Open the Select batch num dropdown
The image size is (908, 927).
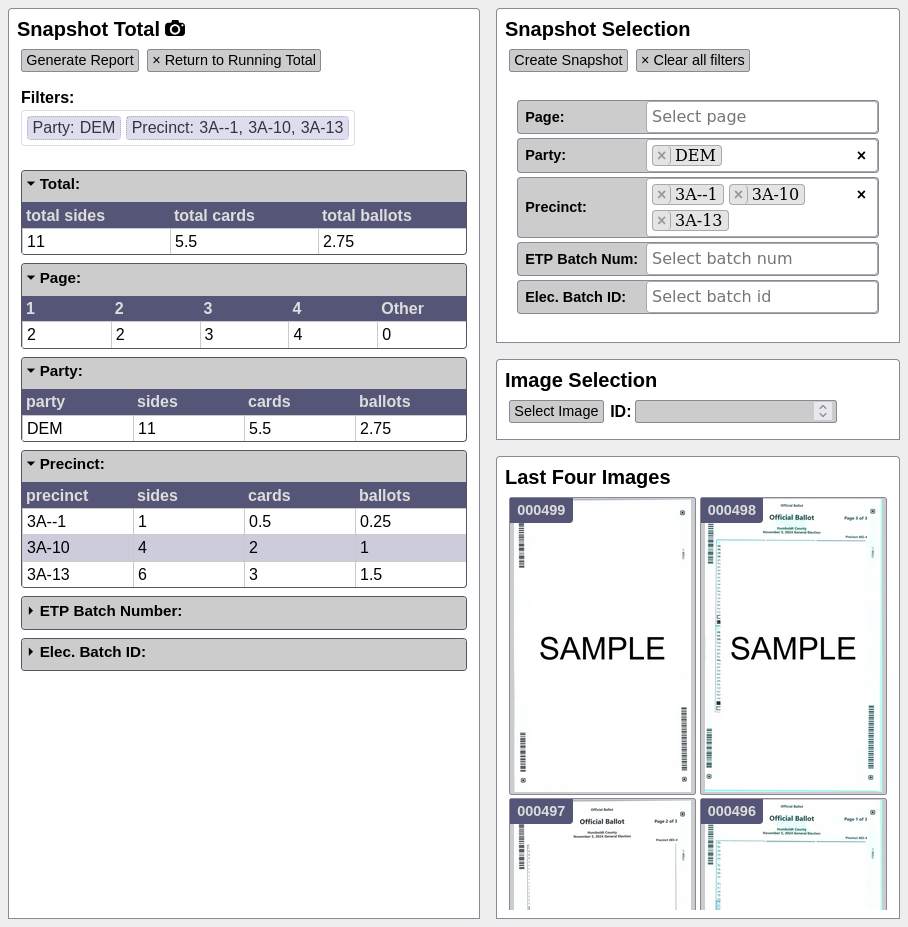tap(761, 258)
